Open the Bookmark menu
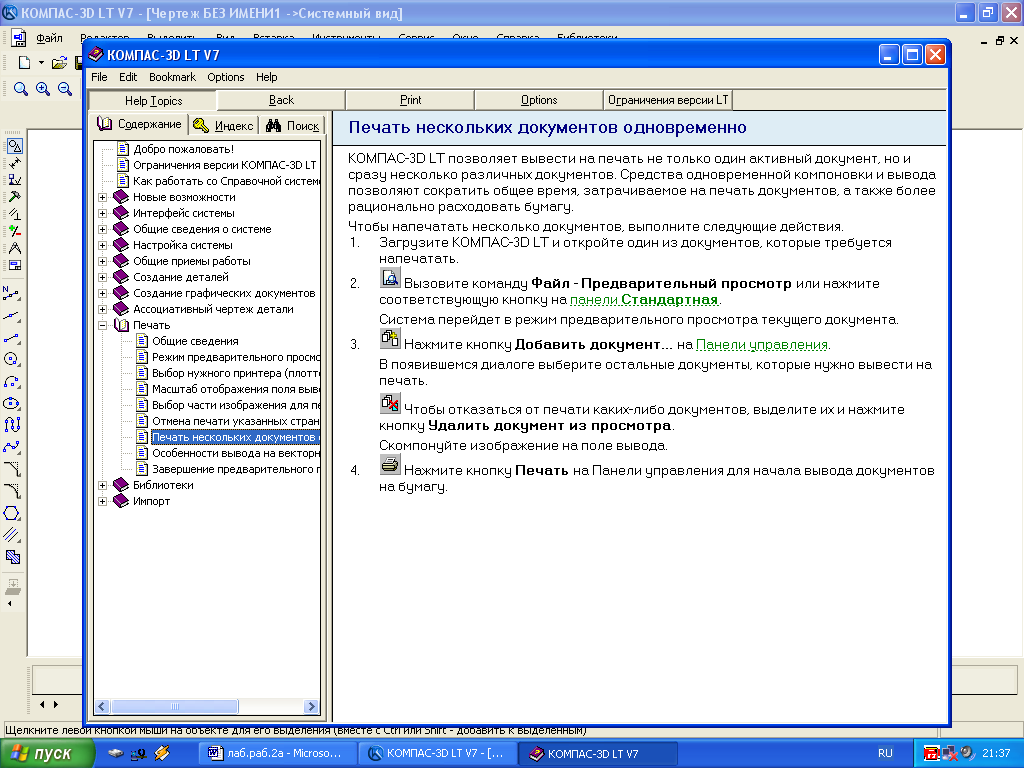1024x768 pixels. tap(172, 77)
